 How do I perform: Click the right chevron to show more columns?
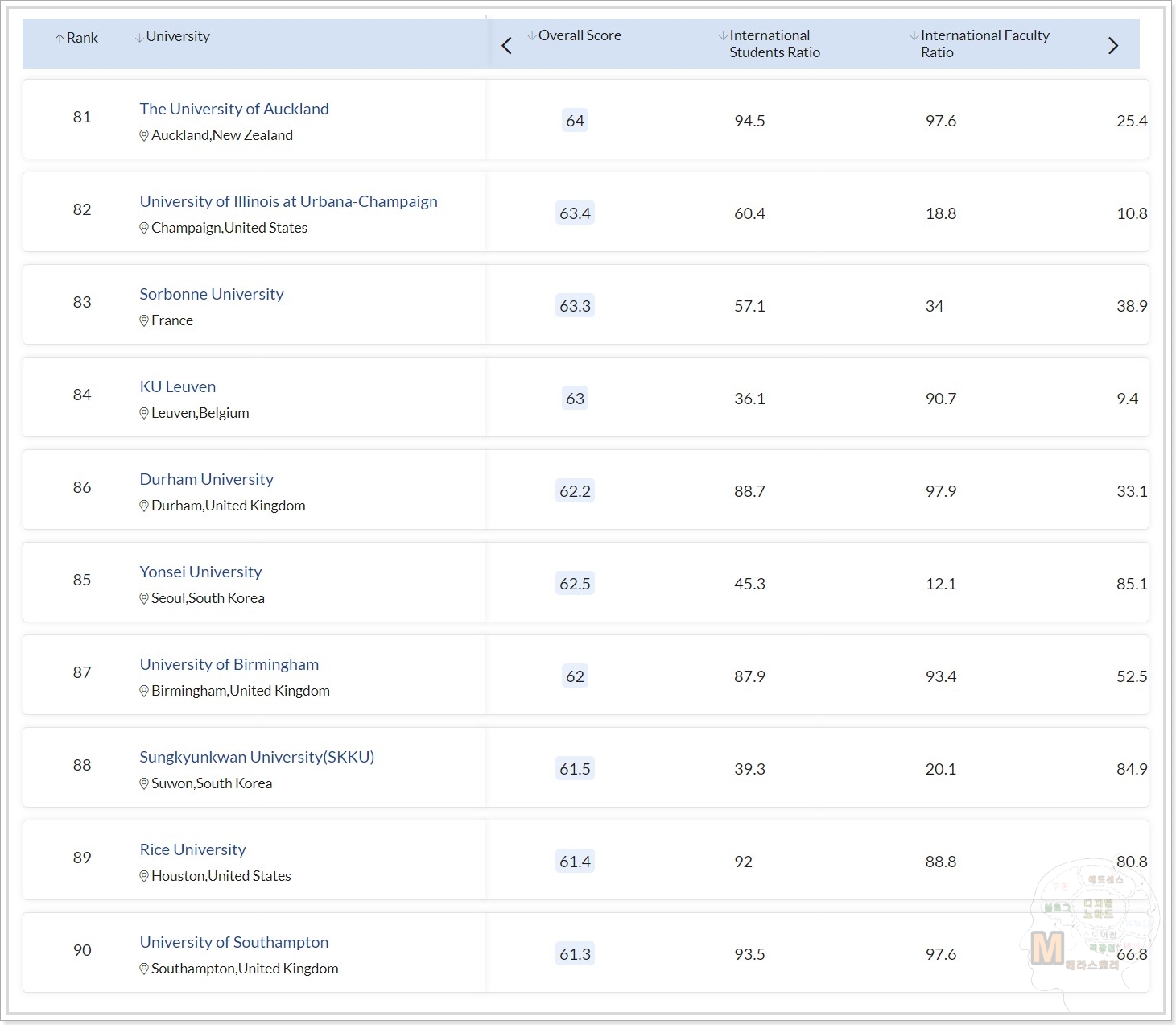coord(1113,45)
